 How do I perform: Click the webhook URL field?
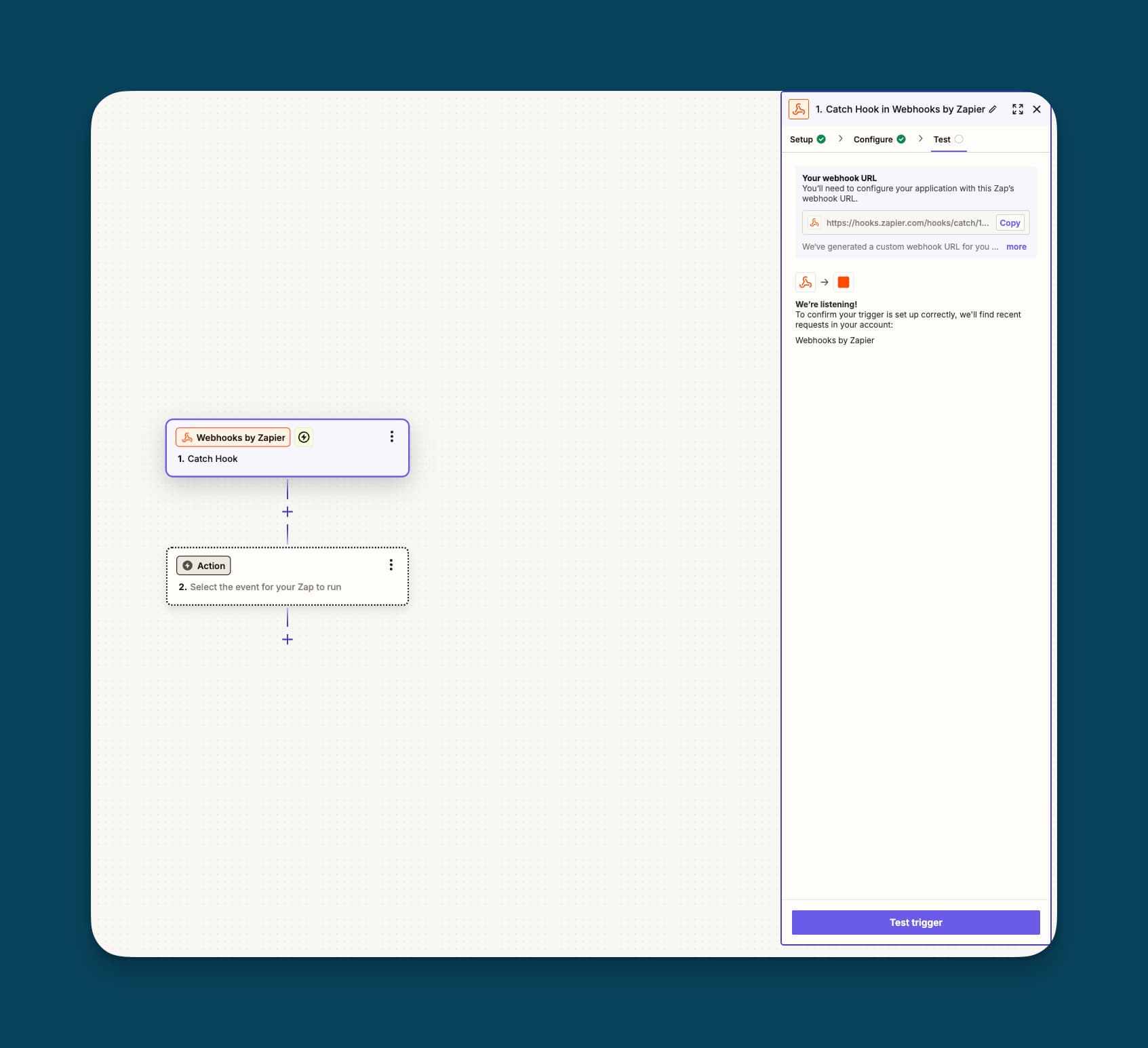[x=906, y=223]
